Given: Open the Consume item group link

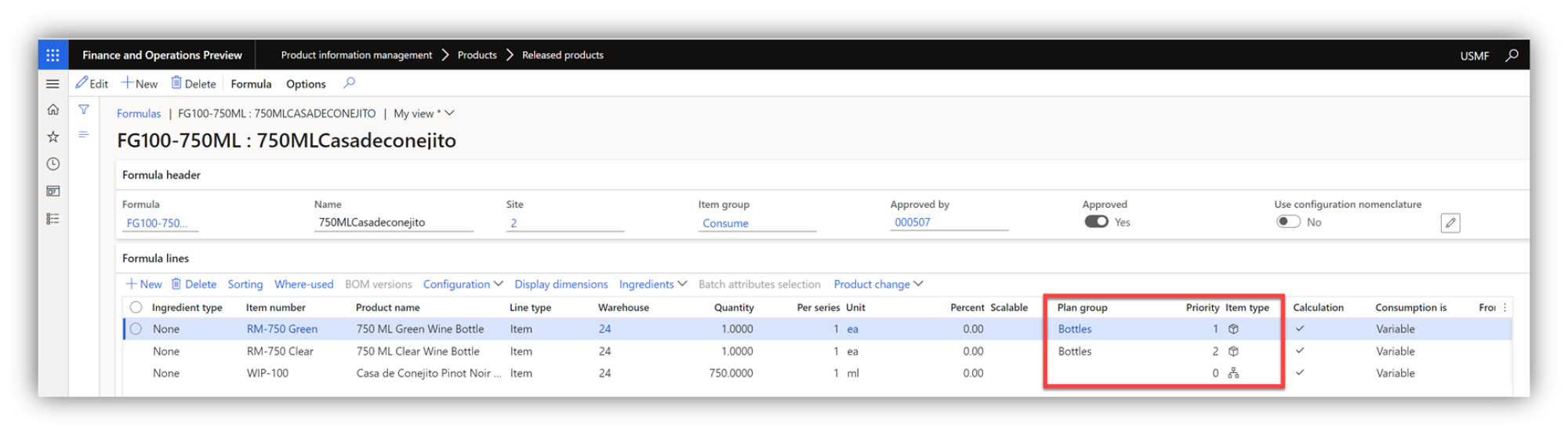Looking at the screenshot, I should point(725,223).
